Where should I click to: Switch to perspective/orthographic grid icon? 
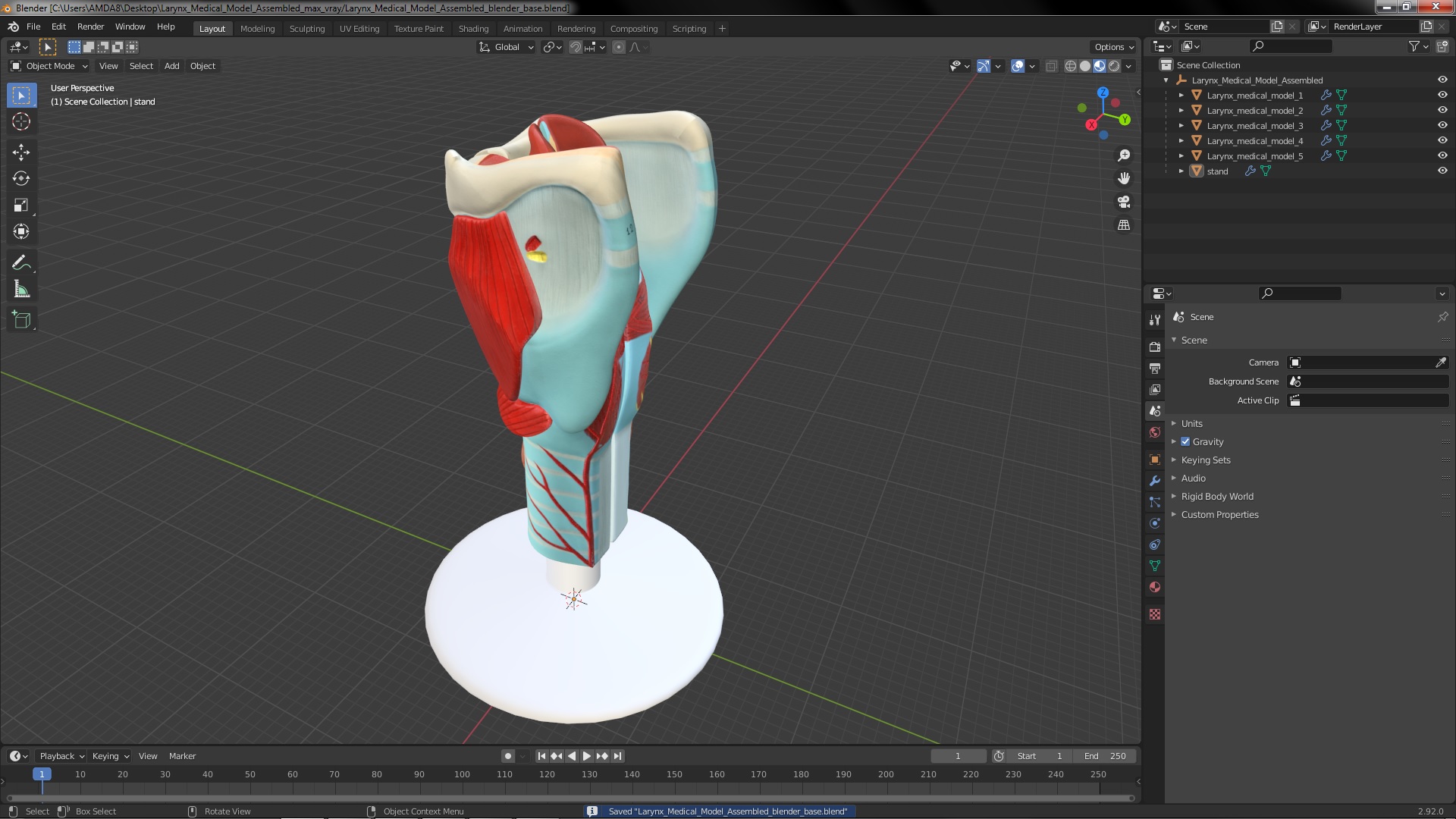(x=1124, y=225)
